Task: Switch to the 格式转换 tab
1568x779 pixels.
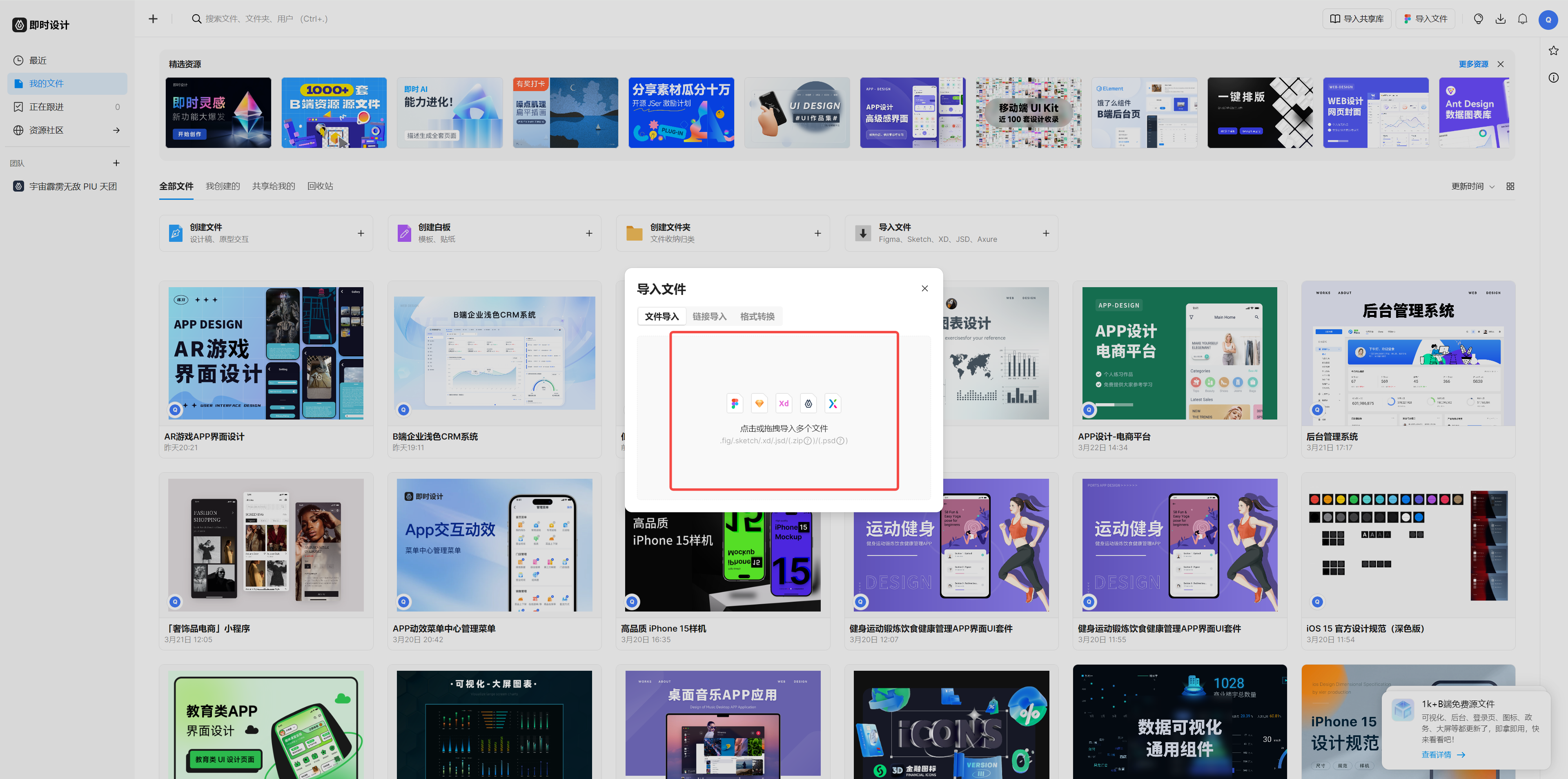Action: pyautogui.click(x=757, y=316)
